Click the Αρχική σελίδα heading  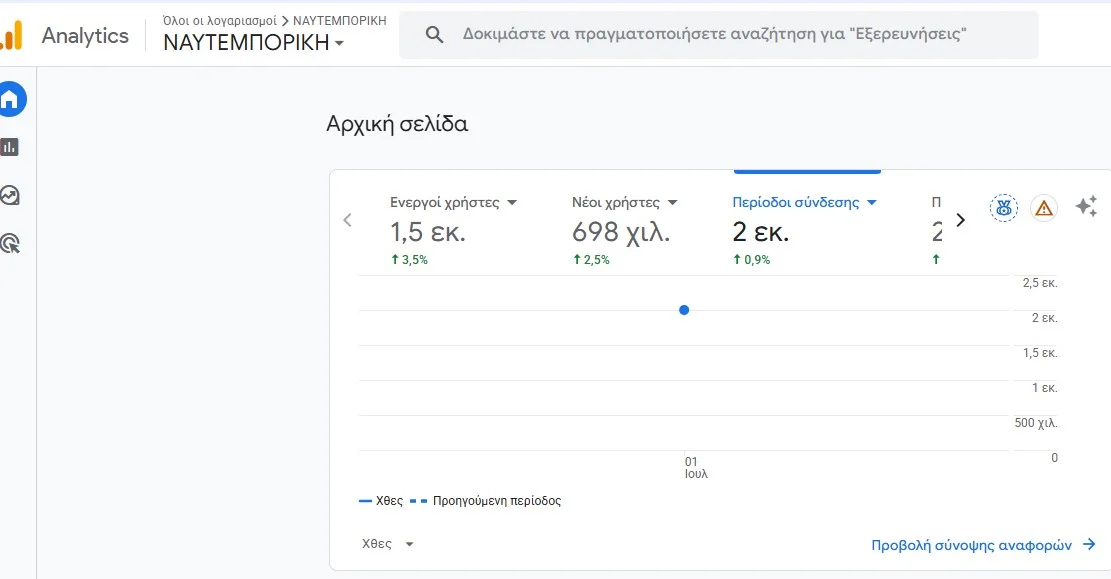(x=397, y=124)
